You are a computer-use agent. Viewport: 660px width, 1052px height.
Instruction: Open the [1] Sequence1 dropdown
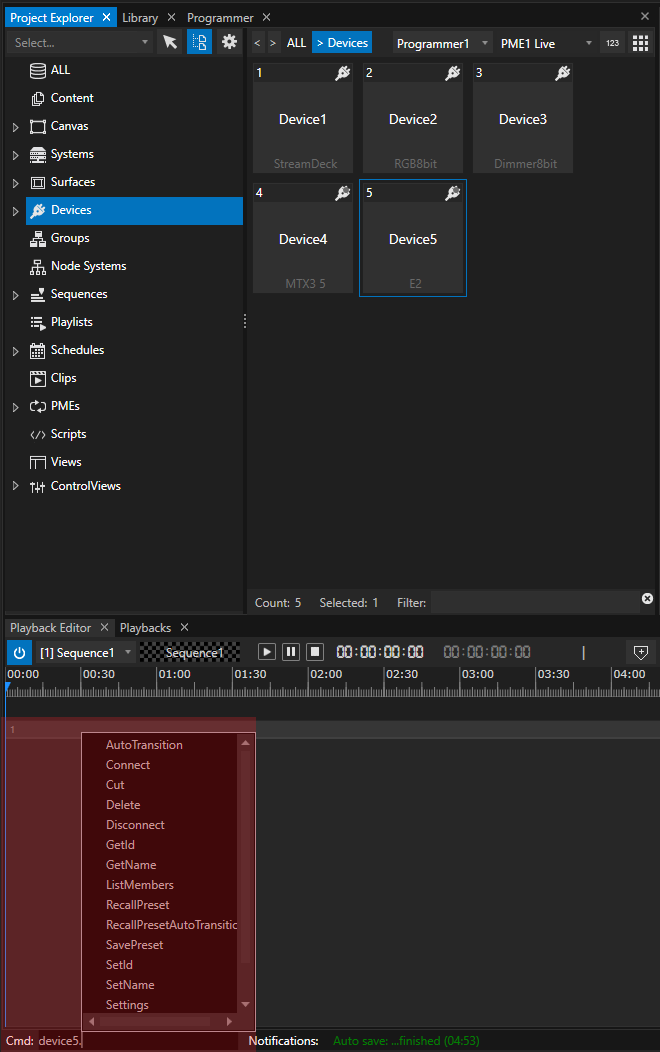85,652
